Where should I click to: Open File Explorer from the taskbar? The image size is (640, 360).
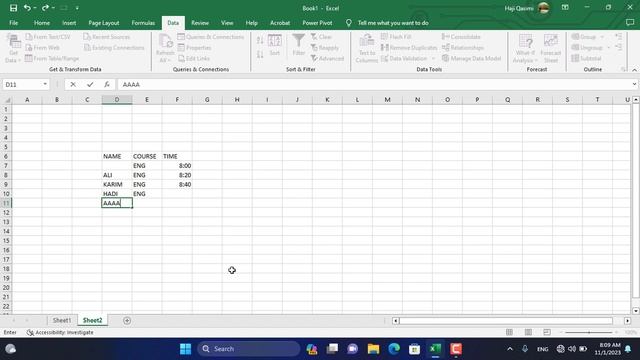(x=373, y=349)
